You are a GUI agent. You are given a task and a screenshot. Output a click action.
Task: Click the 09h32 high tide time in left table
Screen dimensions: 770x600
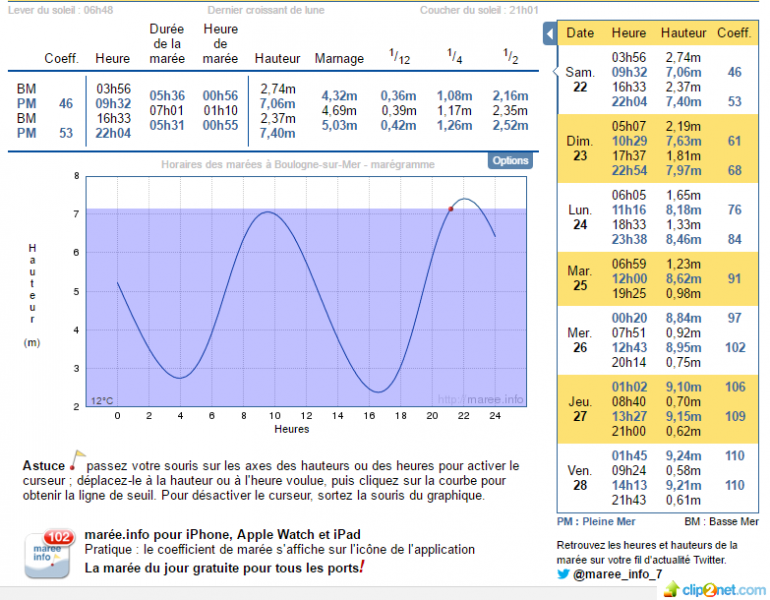pyautogui.click(x=113, y=104)
